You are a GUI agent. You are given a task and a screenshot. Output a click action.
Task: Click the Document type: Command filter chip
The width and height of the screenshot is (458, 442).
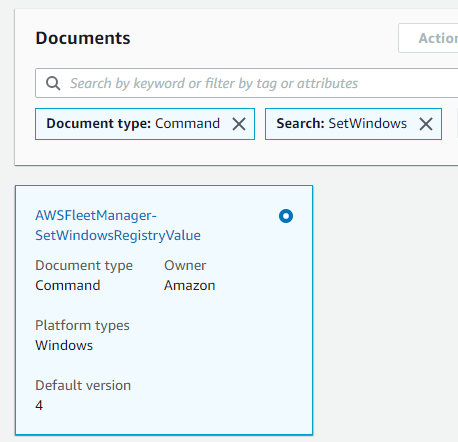145,124
